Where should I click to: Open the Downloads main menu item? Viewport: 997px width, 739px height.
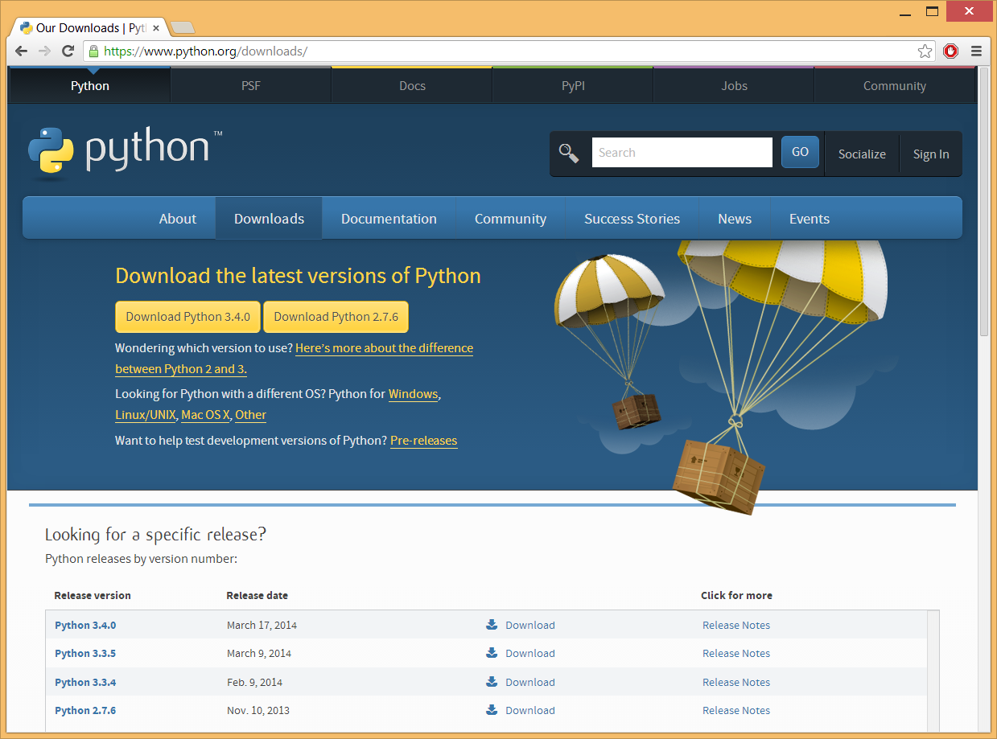point(269,219)
